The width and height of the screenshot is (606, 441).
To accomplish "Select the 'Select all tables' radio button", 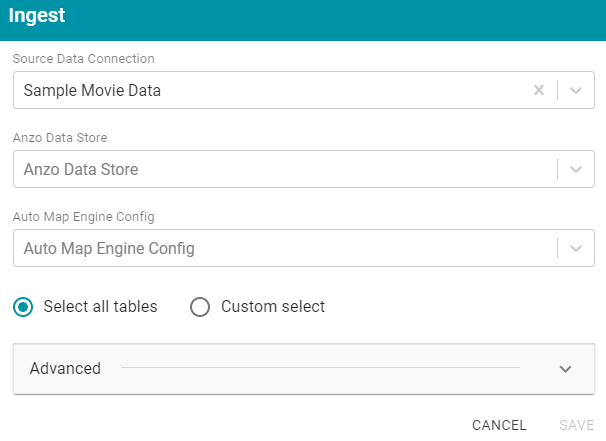I will coord(23,307).
